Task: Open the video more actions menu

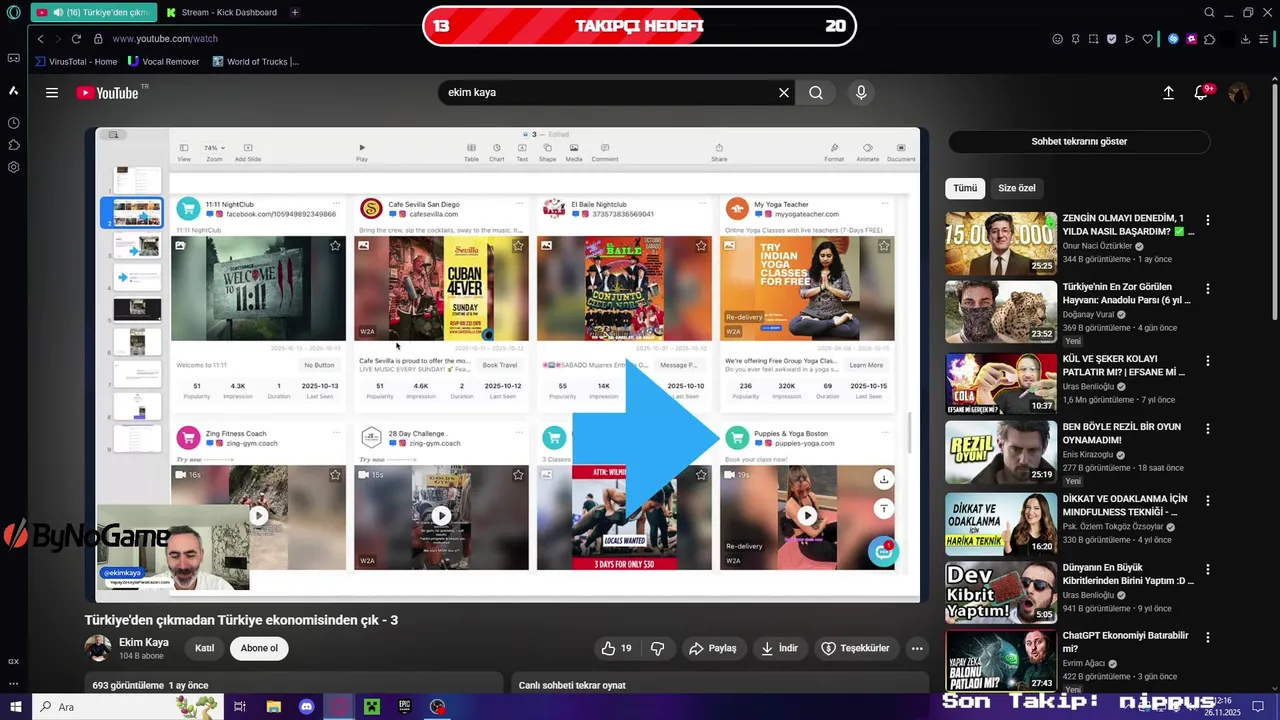Action: pos(917,648)
